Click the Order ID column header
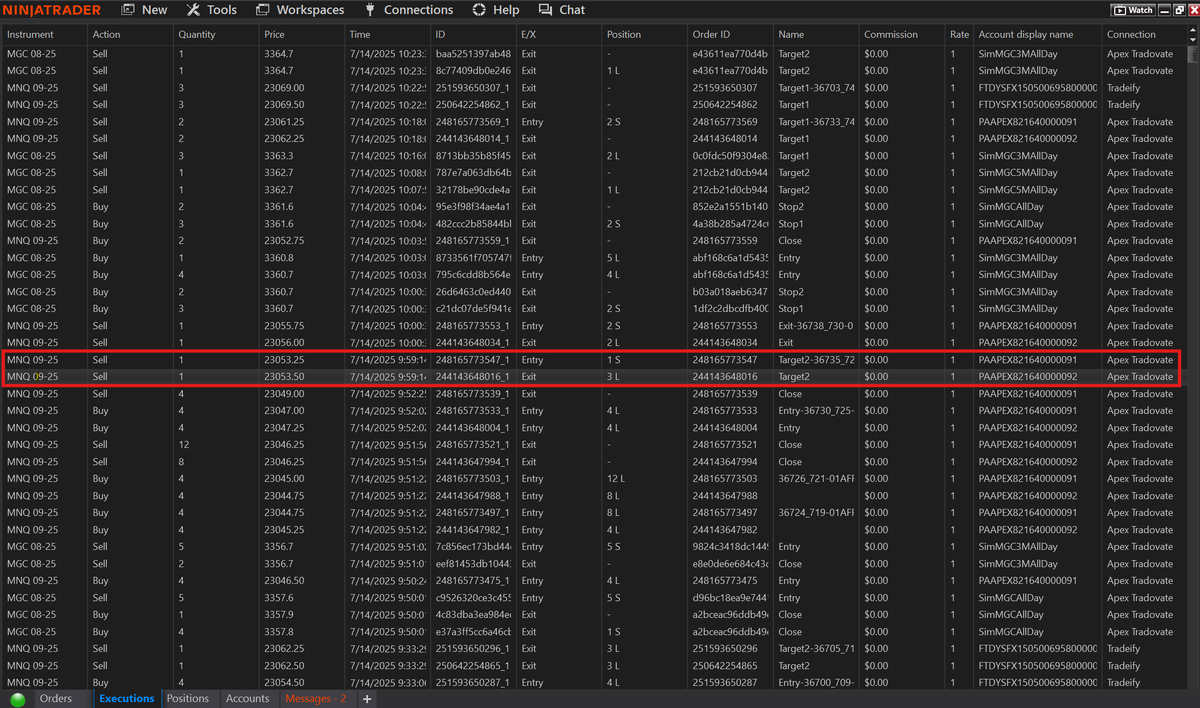The height and width of the screenshot is (708, 1200). (731, 34)
